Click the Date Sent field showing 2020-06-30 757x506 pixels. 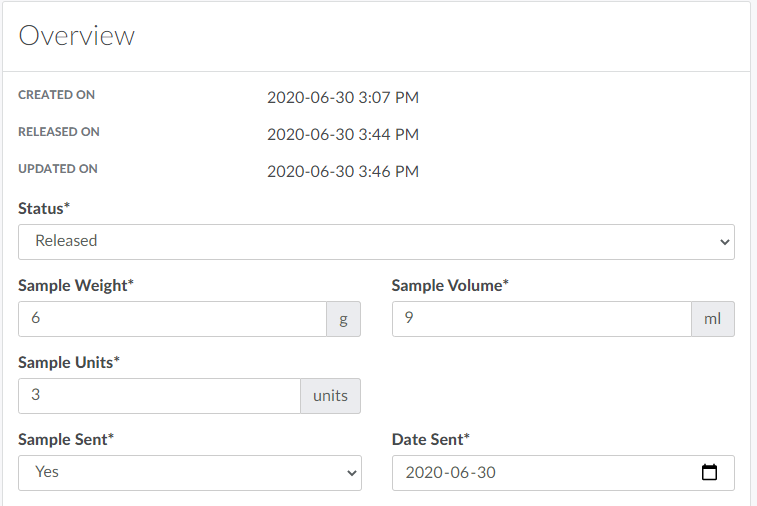[540, 473]
